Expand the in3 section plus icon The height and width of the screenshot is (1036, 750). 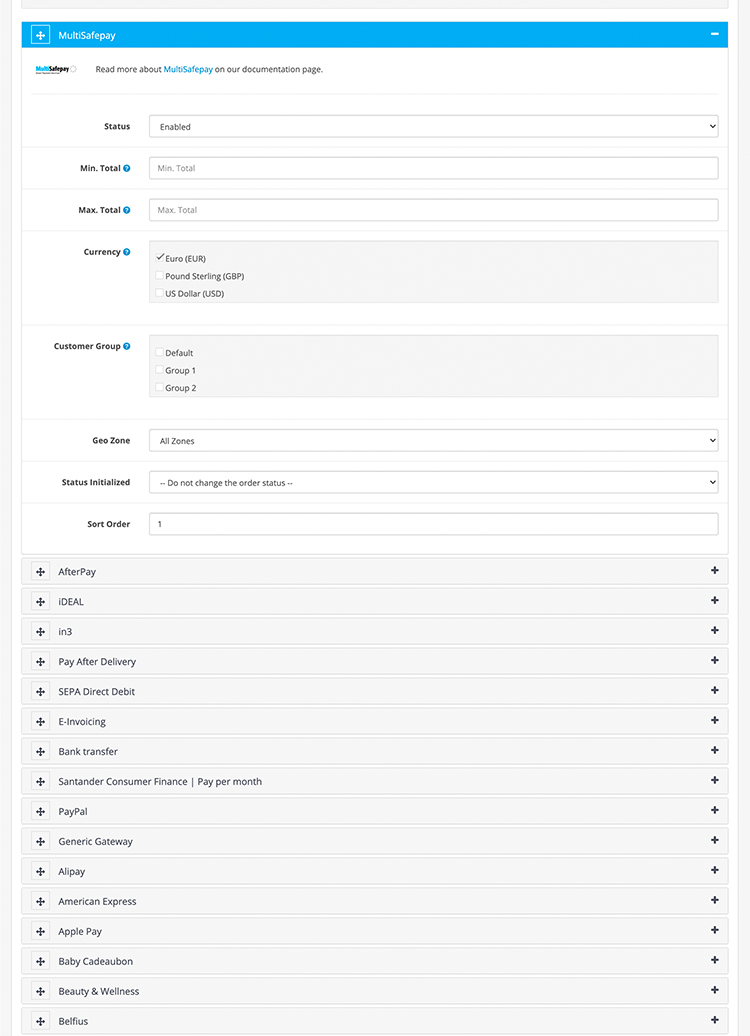[x=714, y=630]
